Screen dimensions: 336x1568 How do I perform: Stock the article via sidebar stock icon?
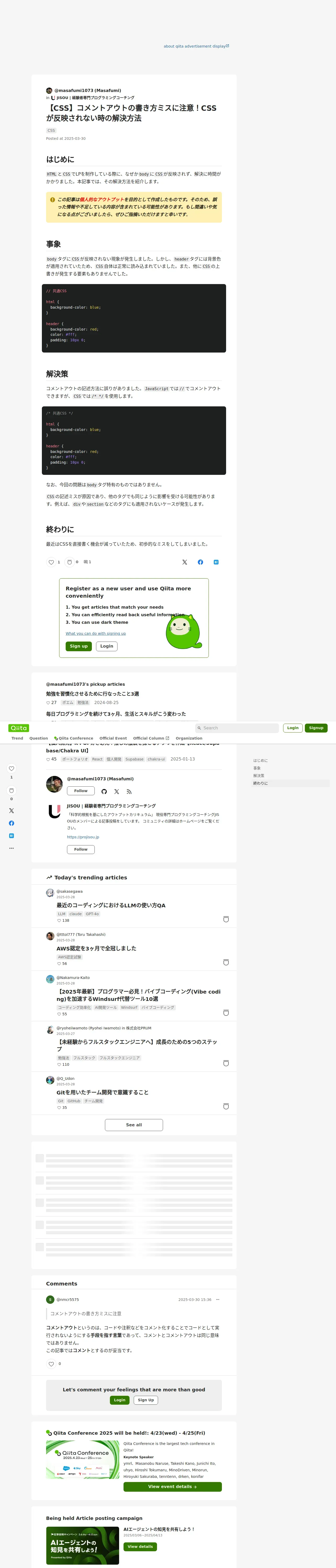(11, 791)
